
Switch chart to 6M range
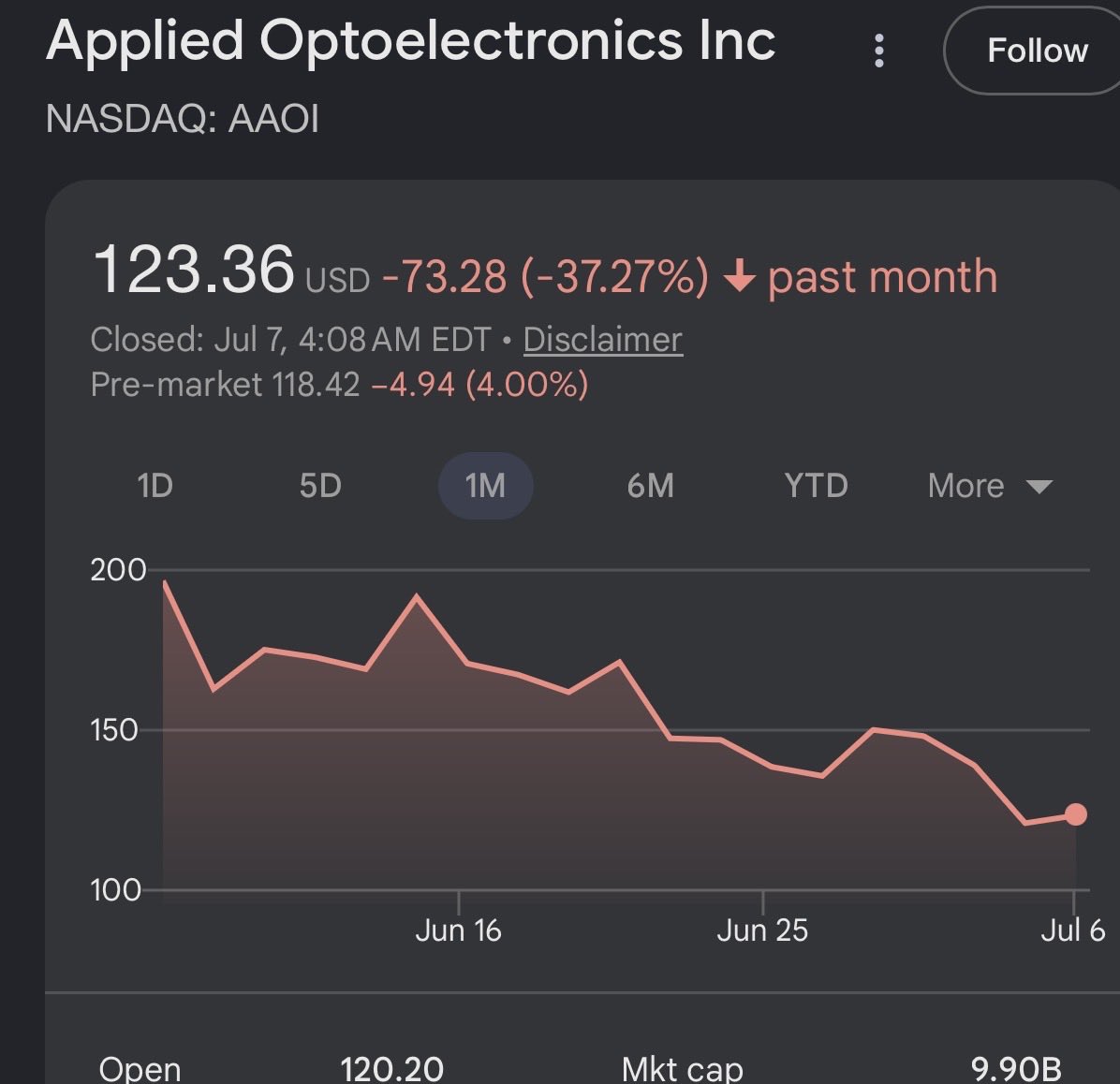point(651,486)
